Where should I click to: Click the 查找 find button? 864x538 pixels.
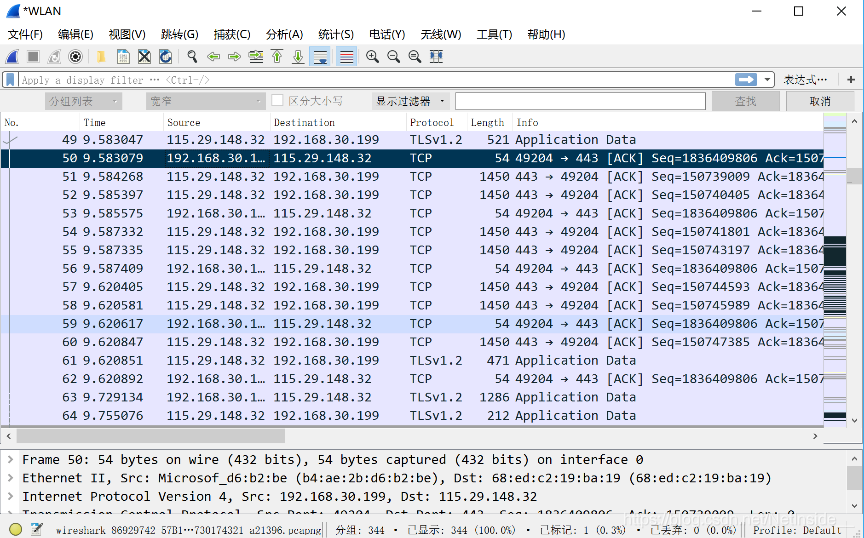pyautogui.click(x=746, y=101)
